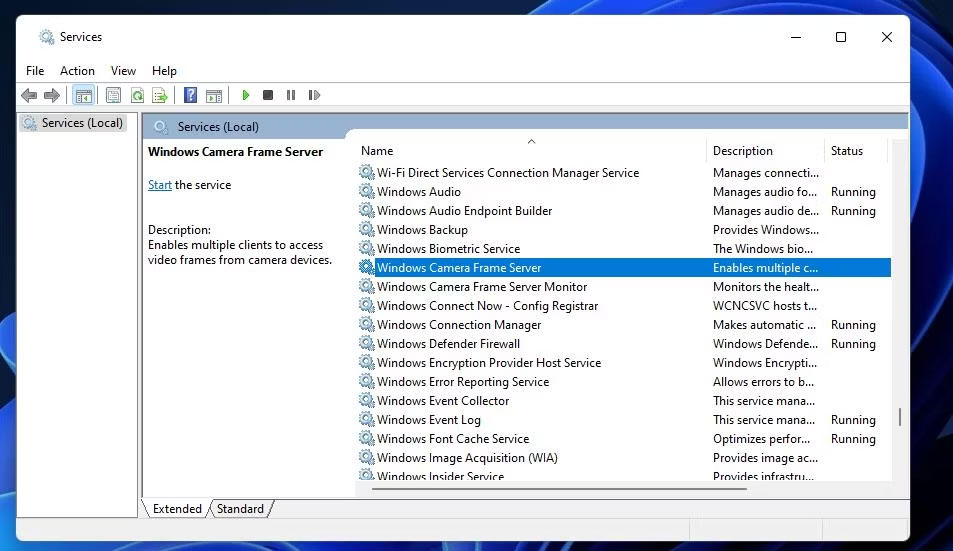Click 'Allows errors to b...' description cell

point(763,382)
